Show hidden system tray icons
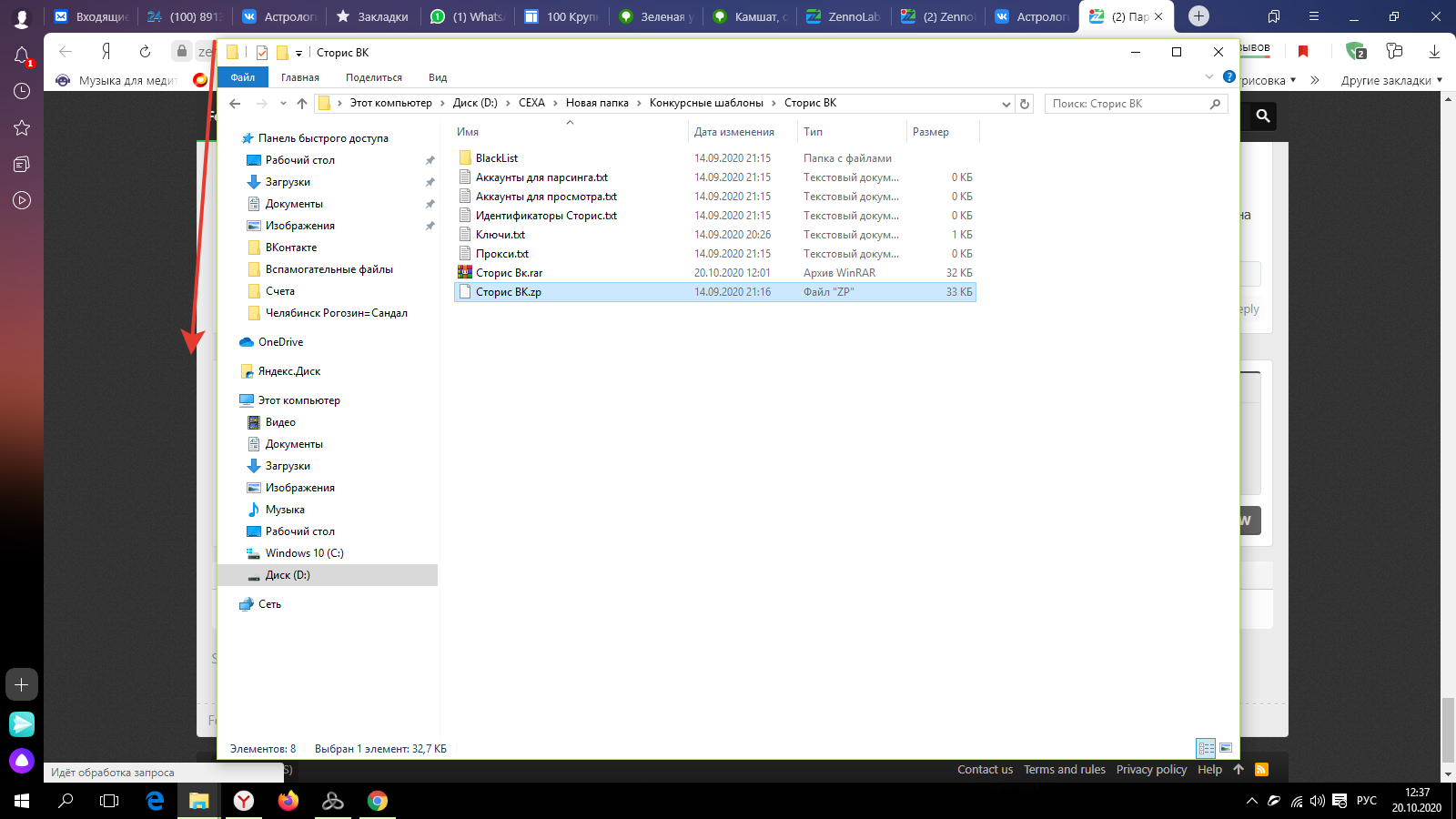This screenshot has width=1456, height=819. (1252, 801)
